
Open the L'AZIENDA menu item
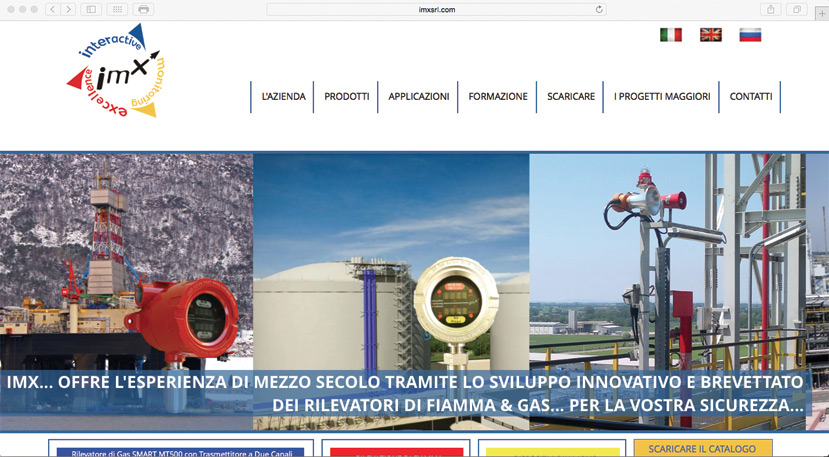[x=283, y=97]
